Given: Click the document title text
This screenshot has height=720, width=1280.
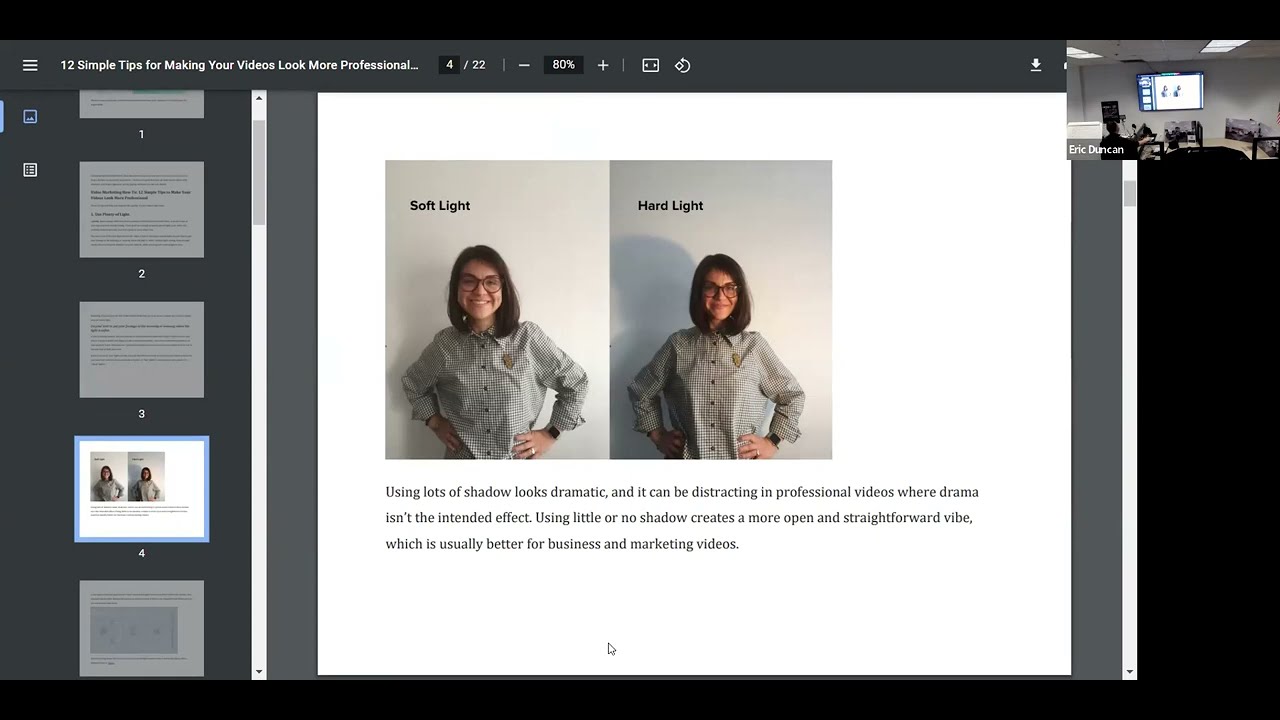Looking at the screenshot, I should (x=239, y=65).
